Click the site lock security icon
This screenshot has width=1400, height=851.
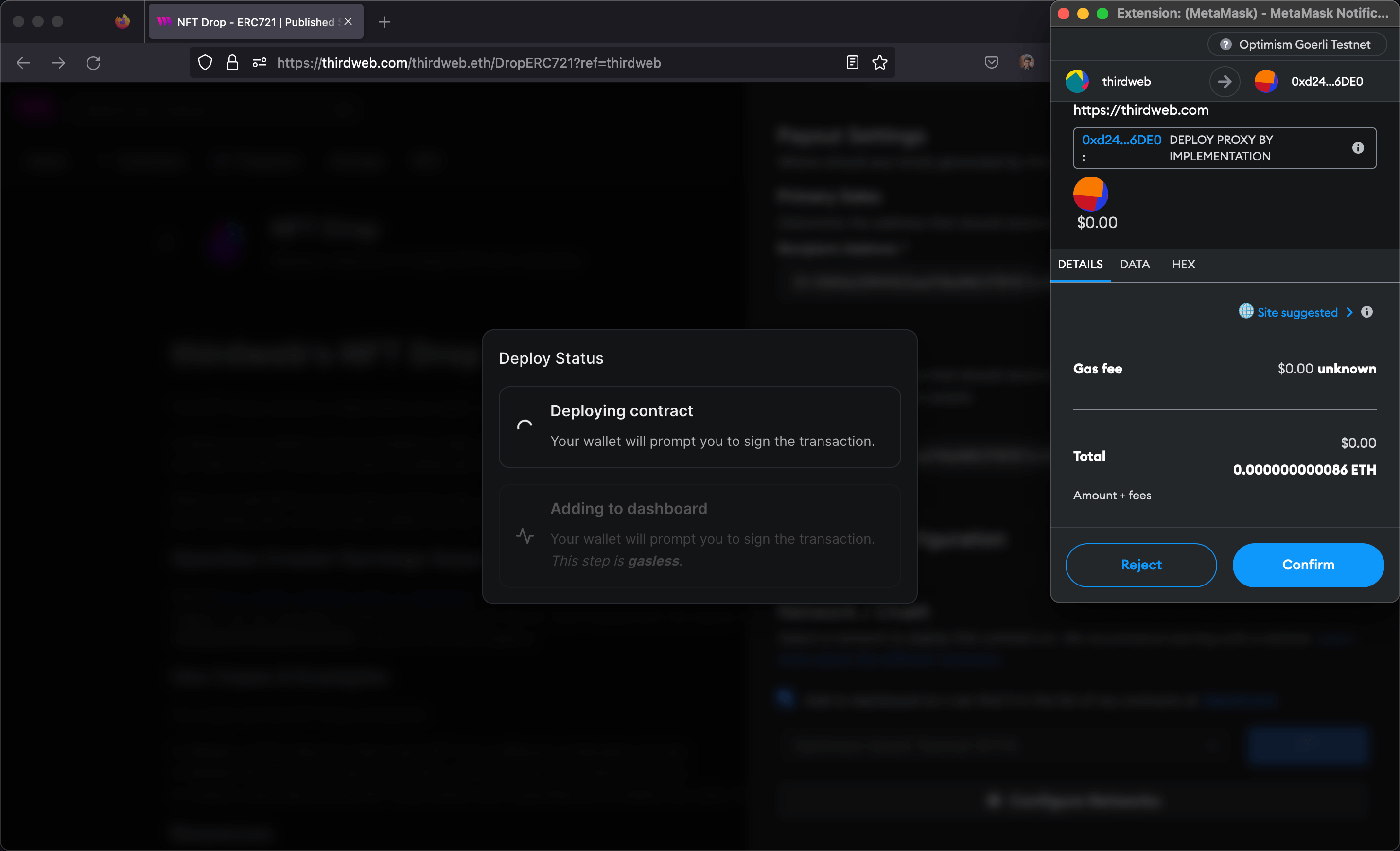[x=232, y=63]
